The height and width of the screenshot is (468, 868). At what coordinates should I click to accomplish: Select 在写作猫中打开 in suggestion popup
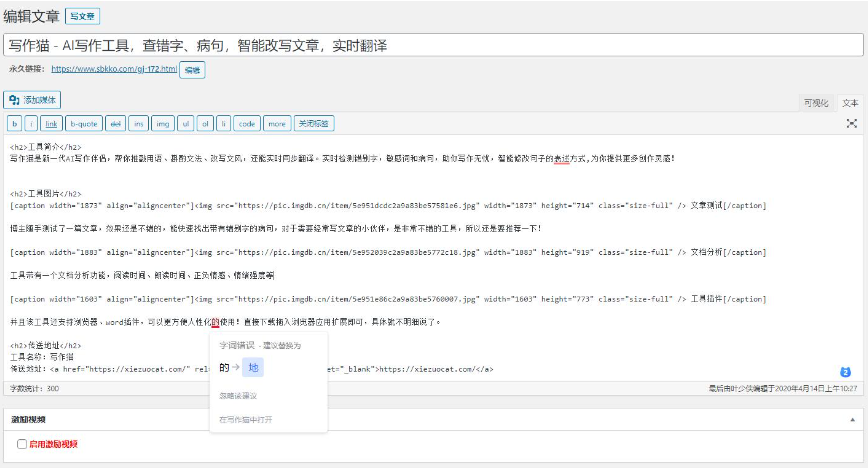244,419
